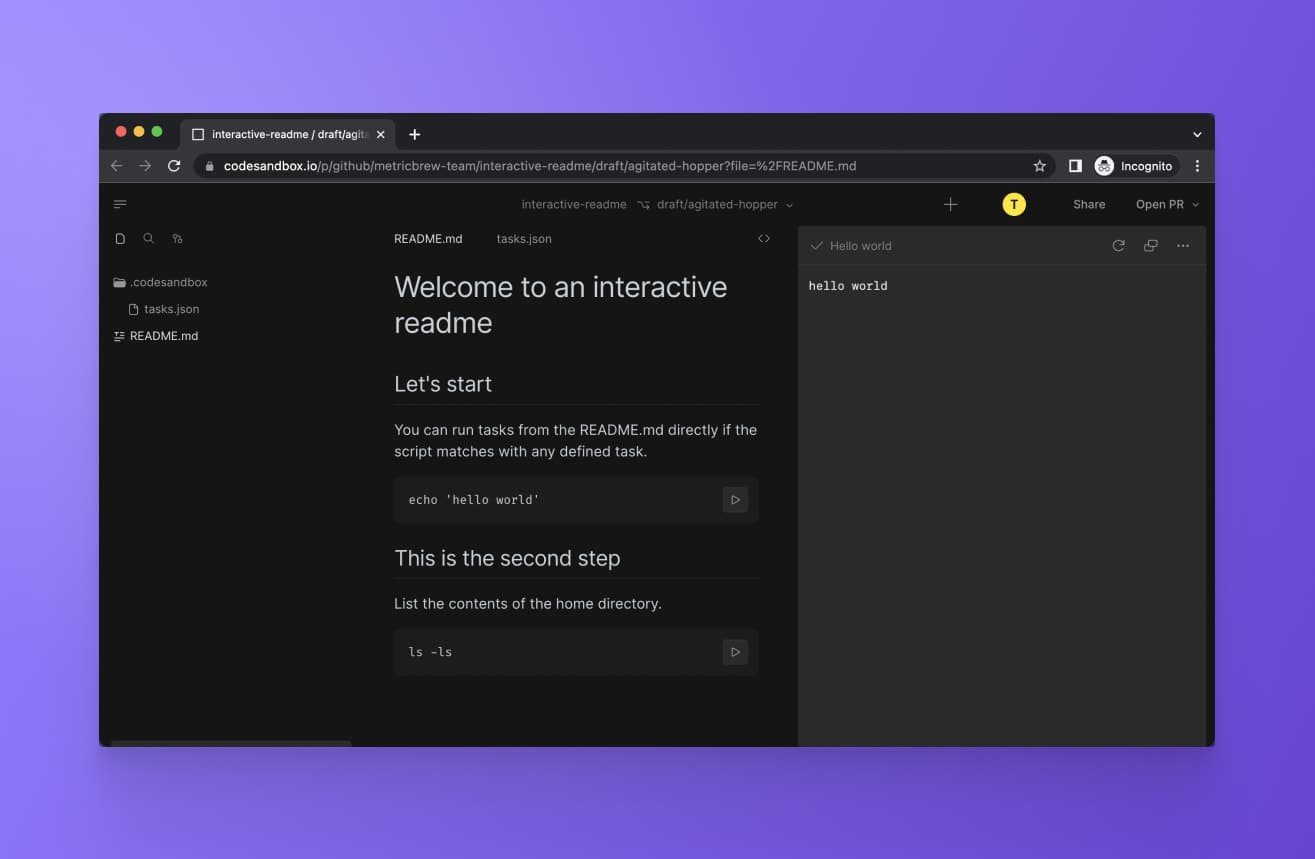Viewport: 1315px width, 859px height.
Task: Run the echo 'hello world' command
Action: coord(735,499)
